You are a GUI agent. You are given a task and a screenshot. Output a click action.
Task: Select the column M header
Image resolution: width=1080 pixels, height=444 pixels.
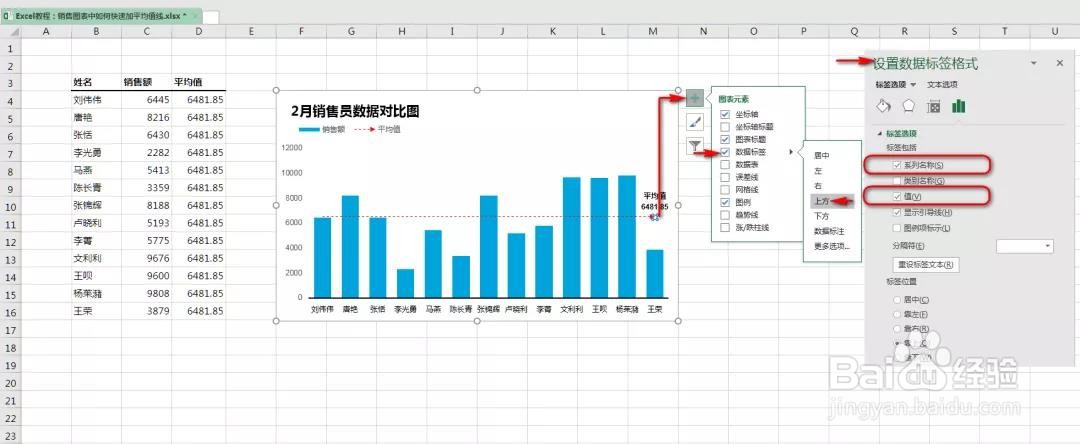(652, 32)
